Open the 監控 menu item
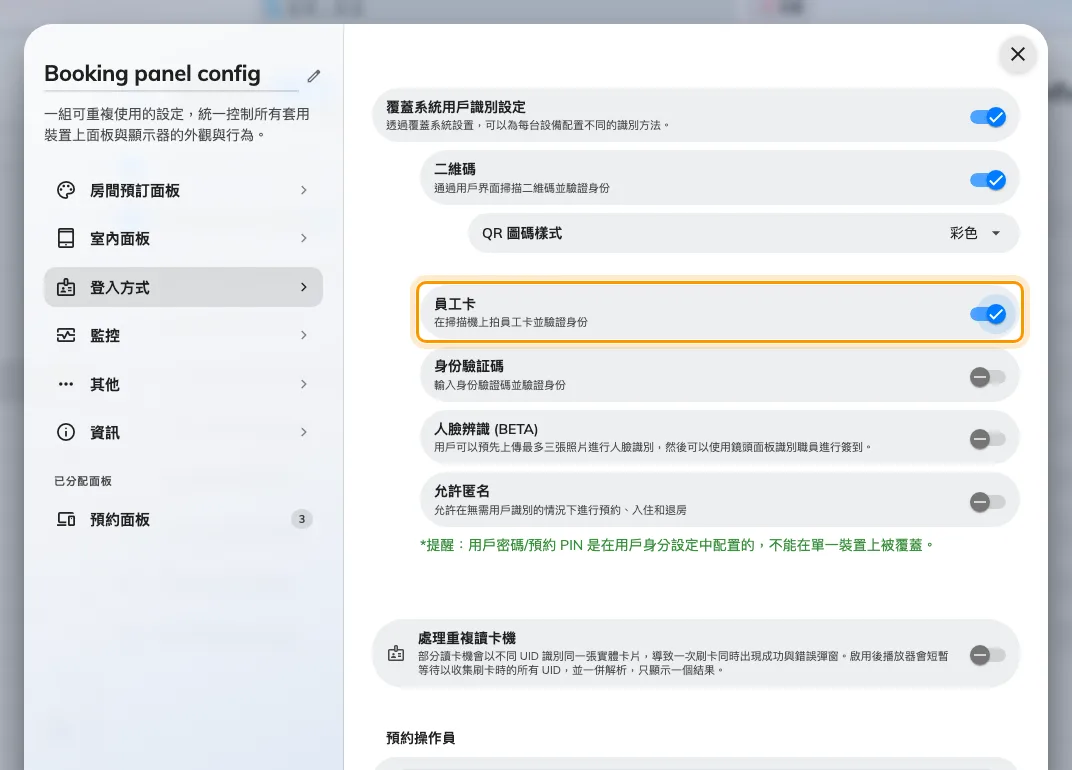 click(x=183, y=335)
